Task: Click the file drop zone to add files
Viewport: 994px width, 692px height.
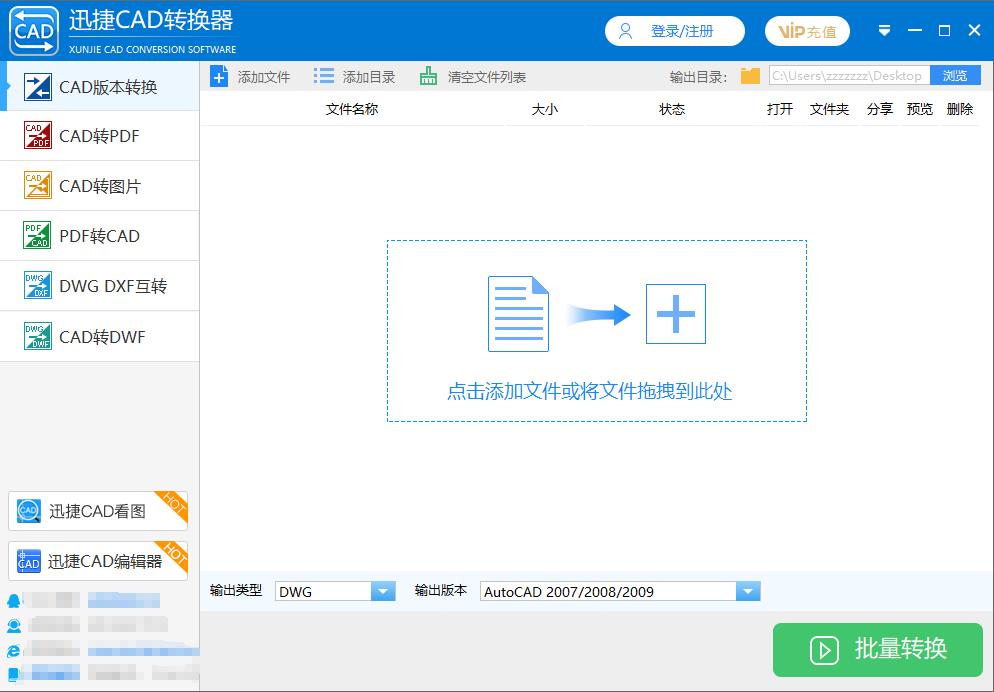Action: point(596,330)
